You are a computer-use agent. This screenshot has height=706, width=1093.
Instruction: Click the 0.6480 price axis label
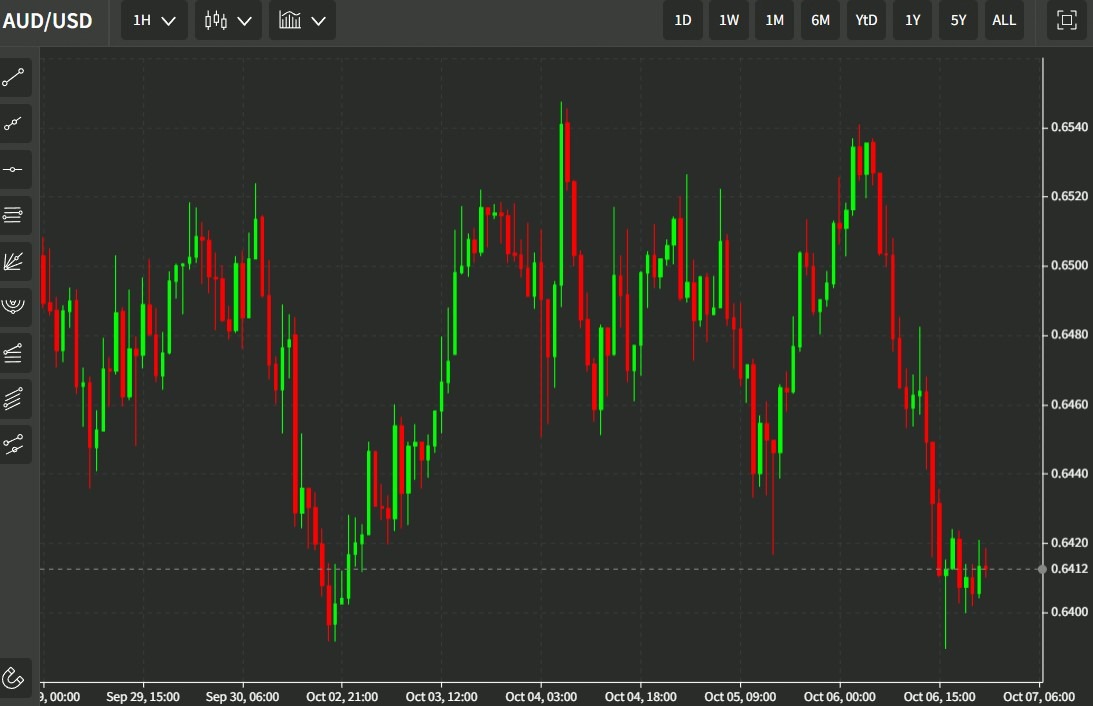[1069, 335]
